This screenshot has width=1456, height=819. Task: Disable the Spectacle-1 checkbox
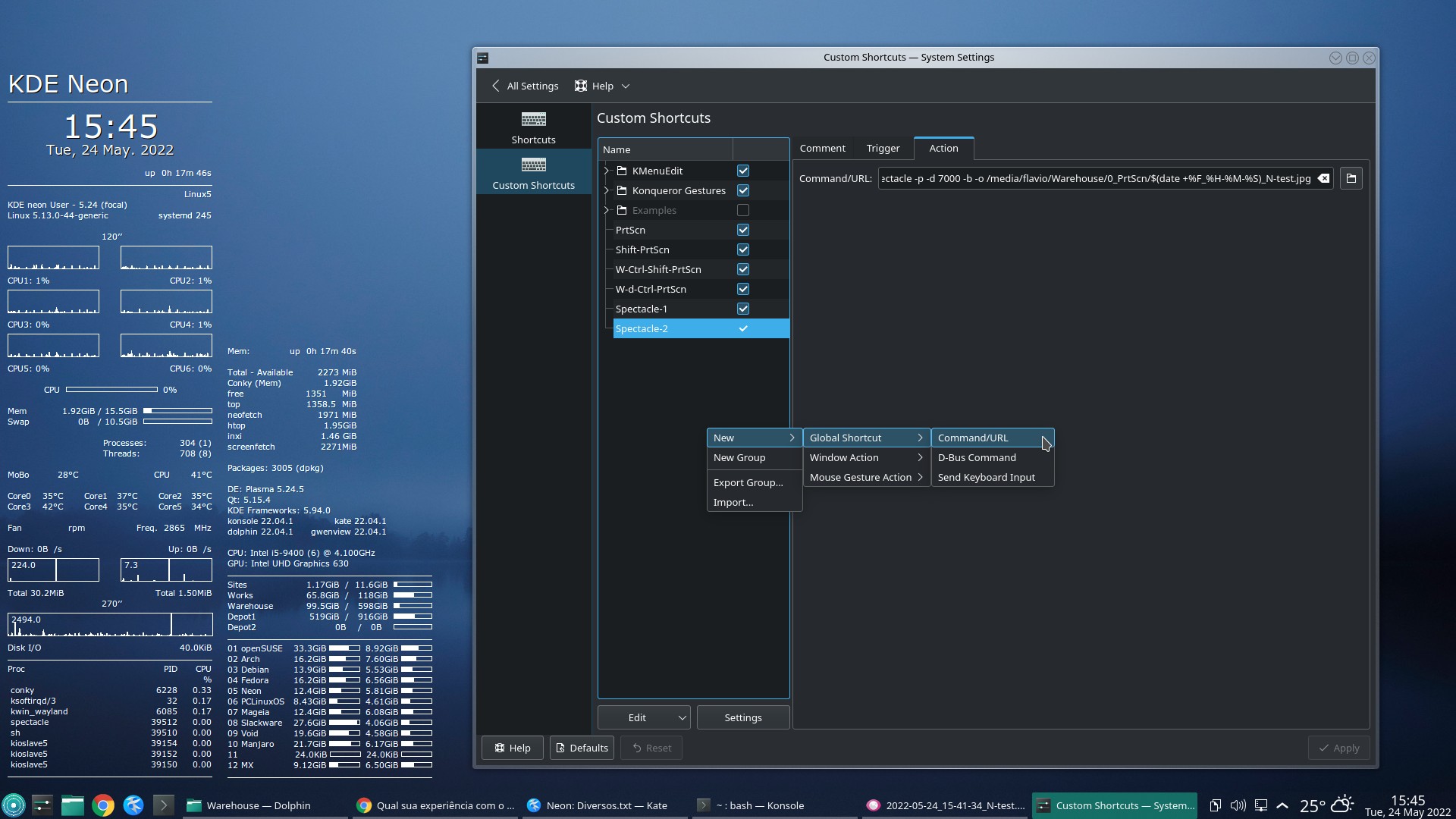(x=743, y=309)
